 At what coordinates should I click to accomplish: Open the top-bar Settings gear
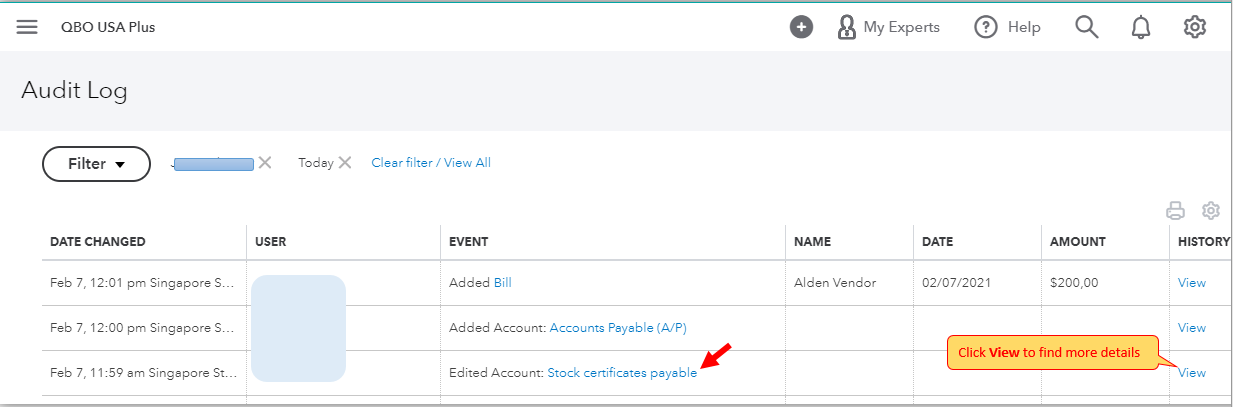click(x=1194, y=27)
